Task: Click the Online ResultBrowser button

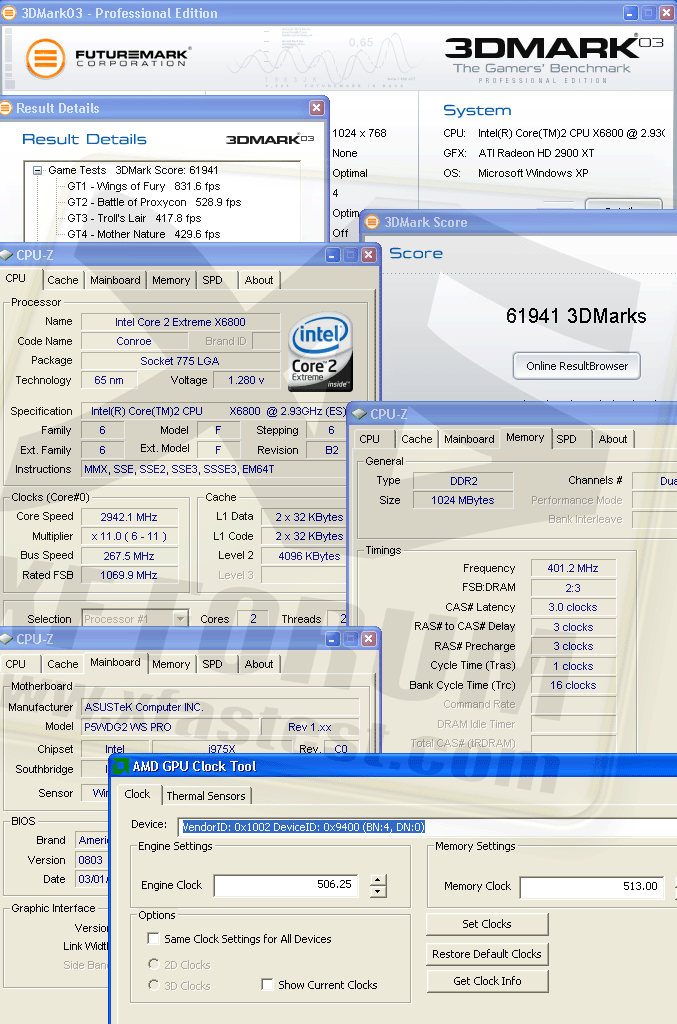Action: (577, 366)
